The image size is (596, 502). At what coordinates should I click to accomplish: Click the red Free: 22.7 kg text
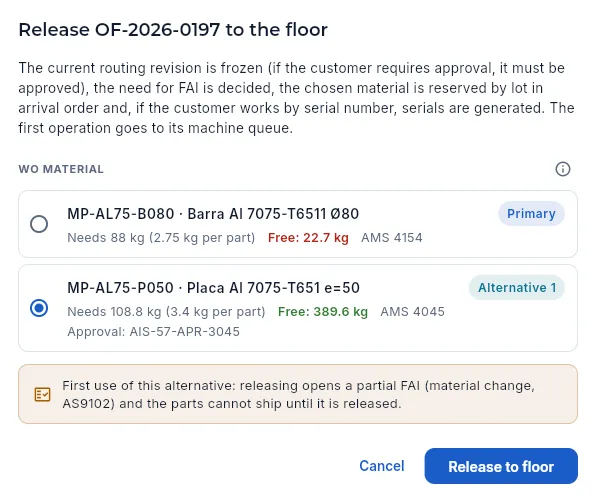click(x=308, y=238)
